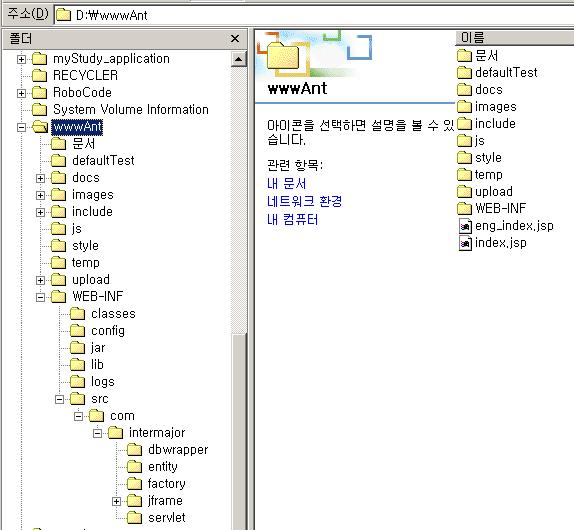Click the docs tree label

coord(86,178)
